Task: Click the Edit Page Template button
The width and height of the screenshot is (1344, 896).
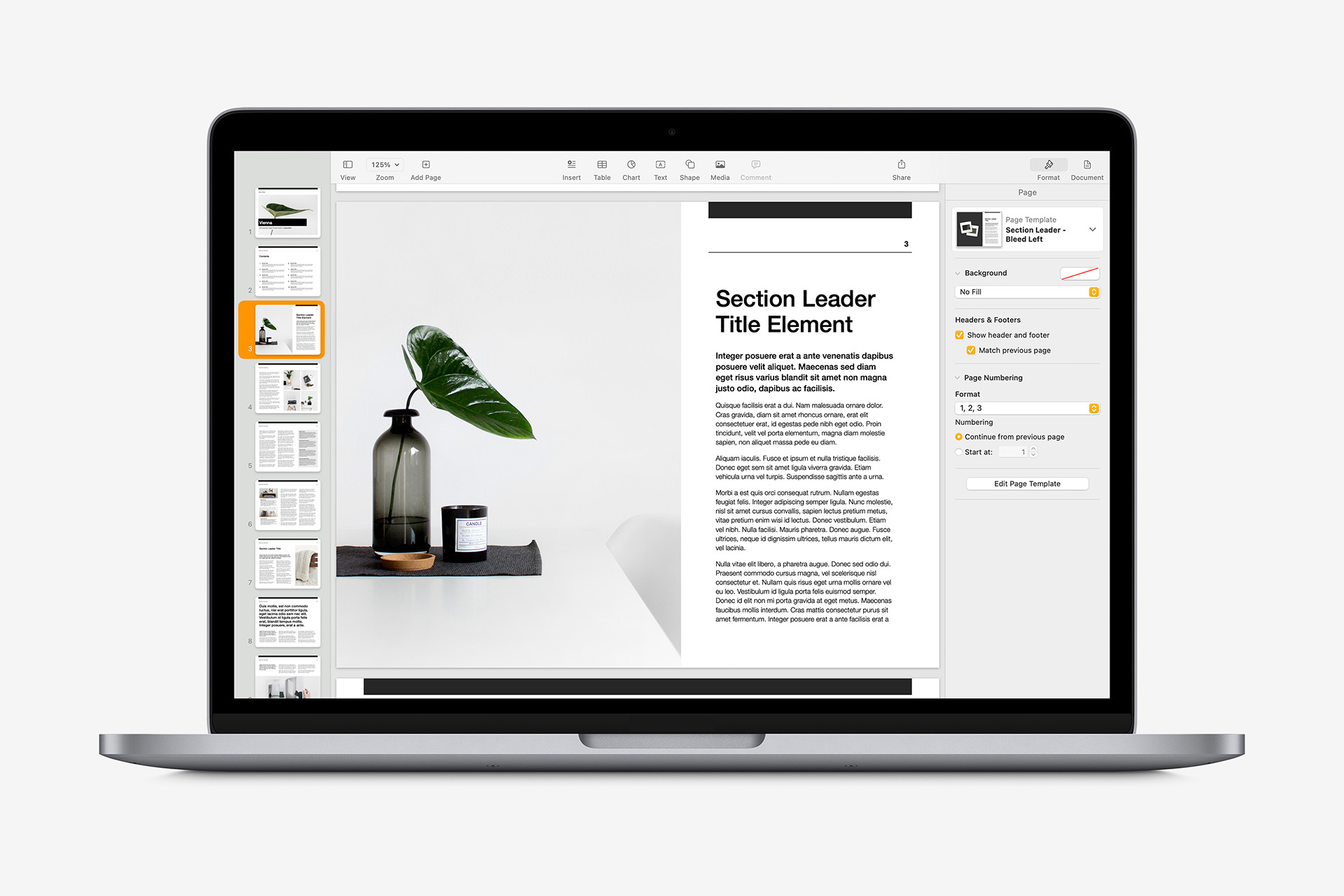Action: [x=1028, y=483]
